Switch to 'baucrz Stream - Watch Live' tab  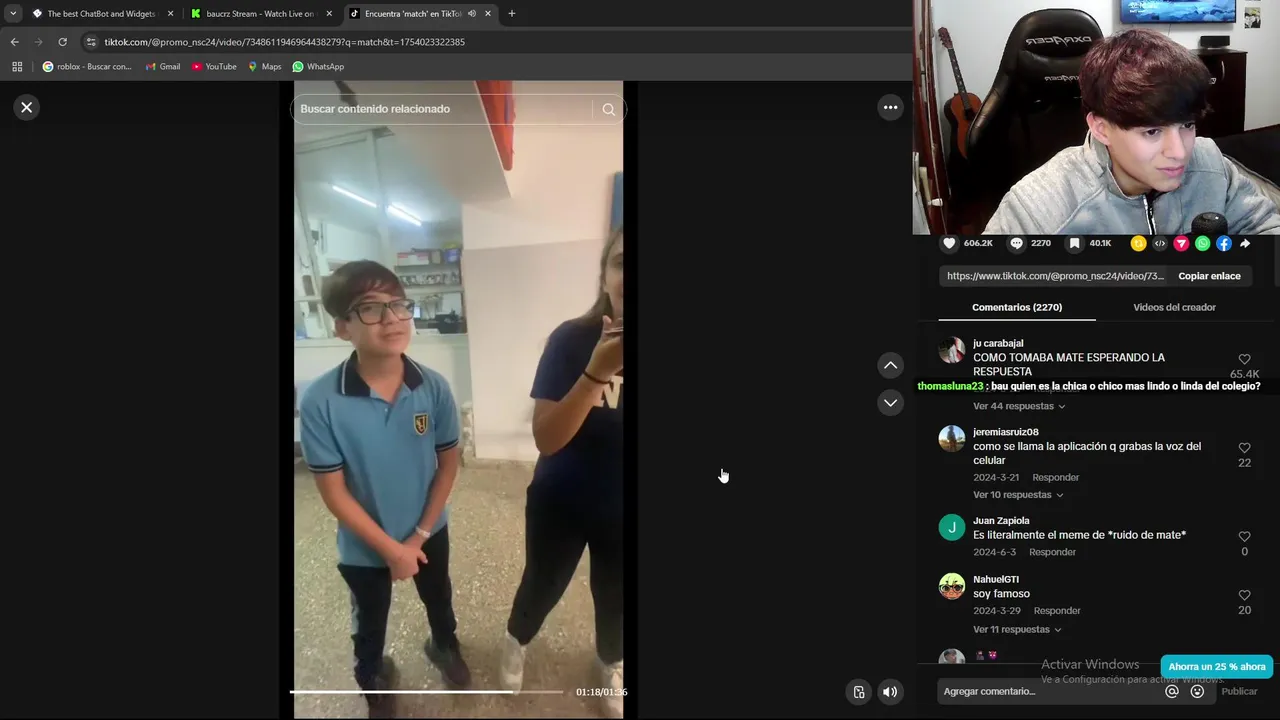coord(260,14)
